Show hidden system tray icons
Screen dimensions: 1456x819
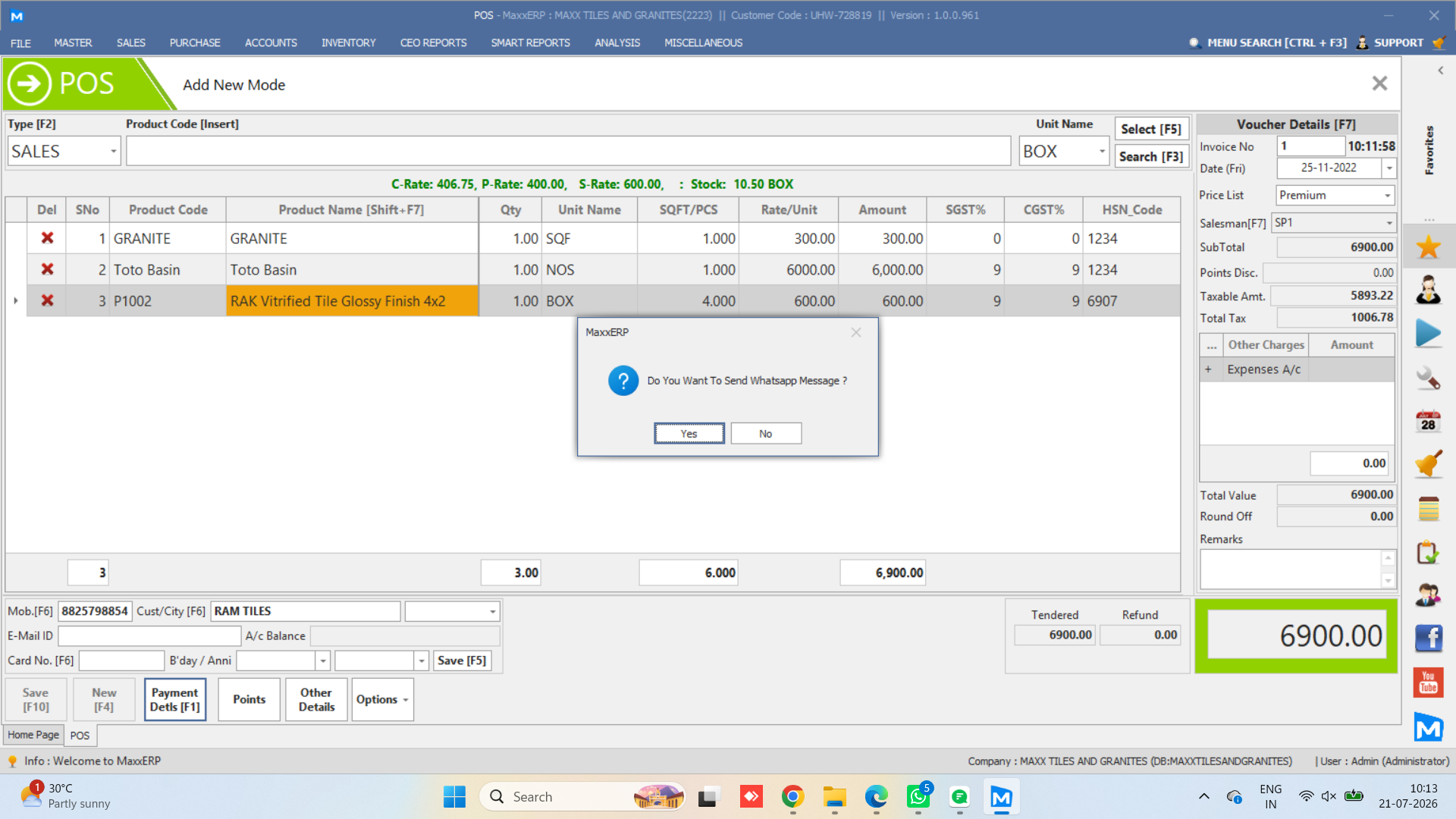1203,796
